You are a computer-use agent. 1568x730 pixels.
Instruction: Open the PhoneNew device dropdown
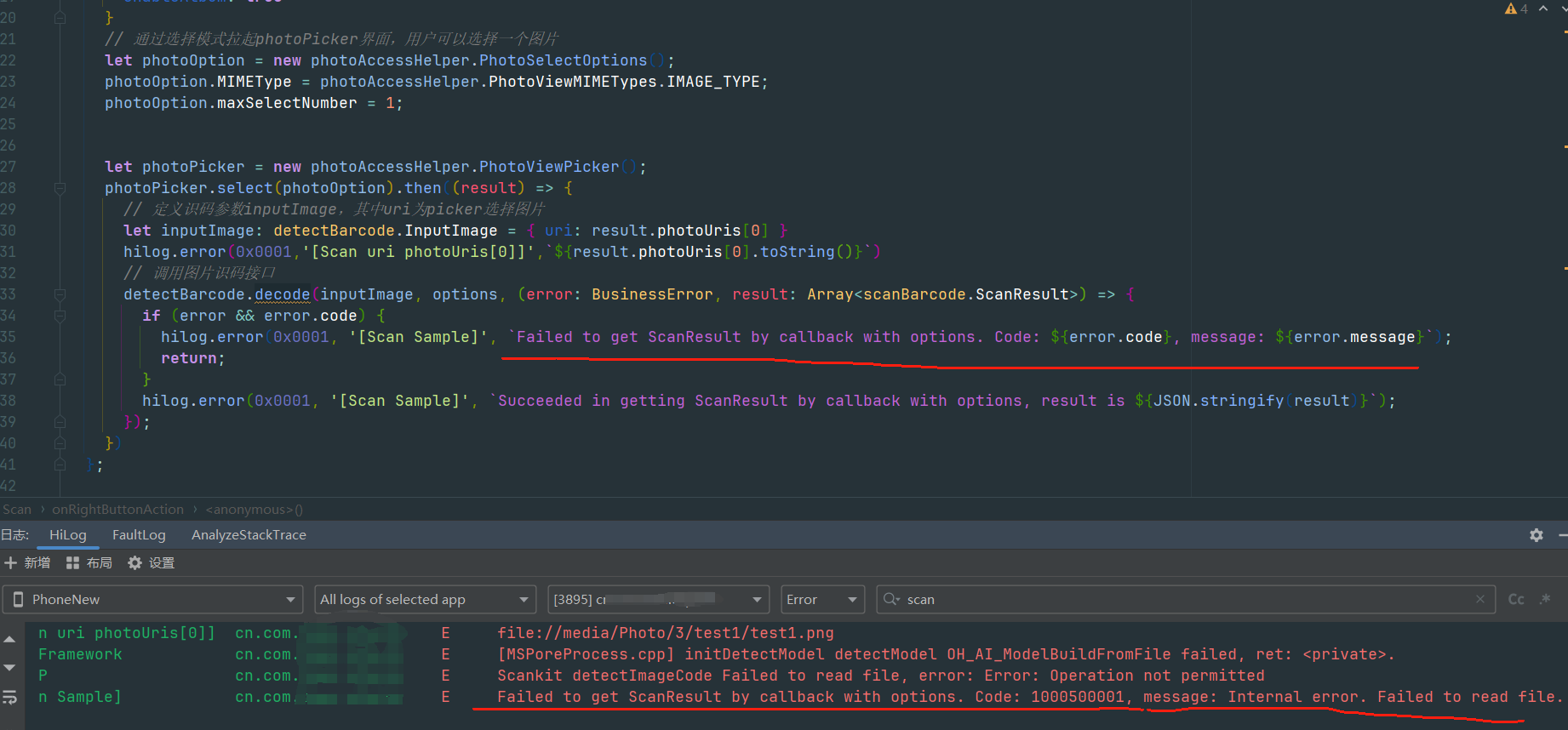(153, 599)
